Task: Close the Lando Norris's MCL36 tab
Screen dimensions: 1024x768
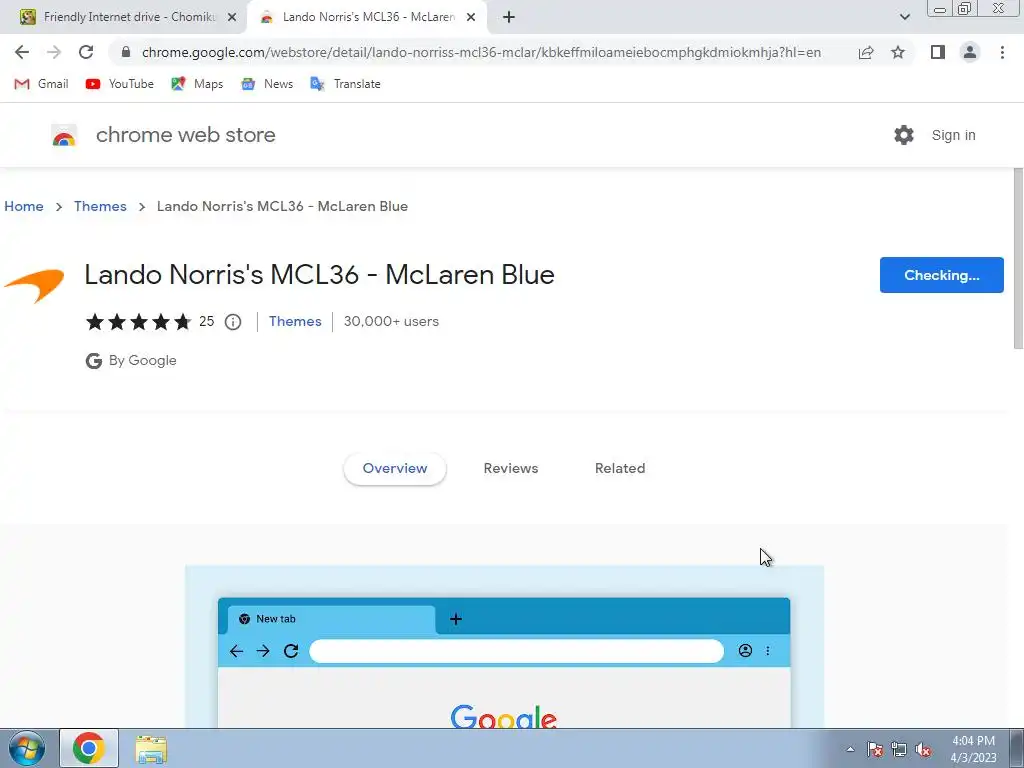Action: pos(471,17)
